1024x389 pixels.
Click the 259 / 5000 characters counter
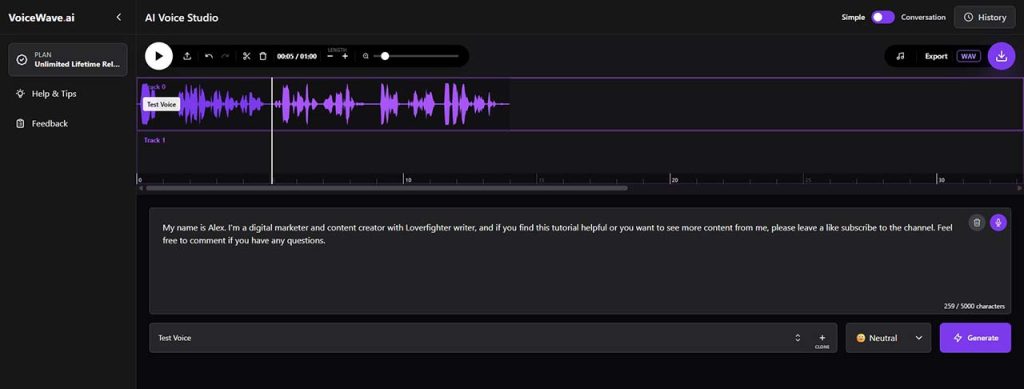tap(974, 305)
